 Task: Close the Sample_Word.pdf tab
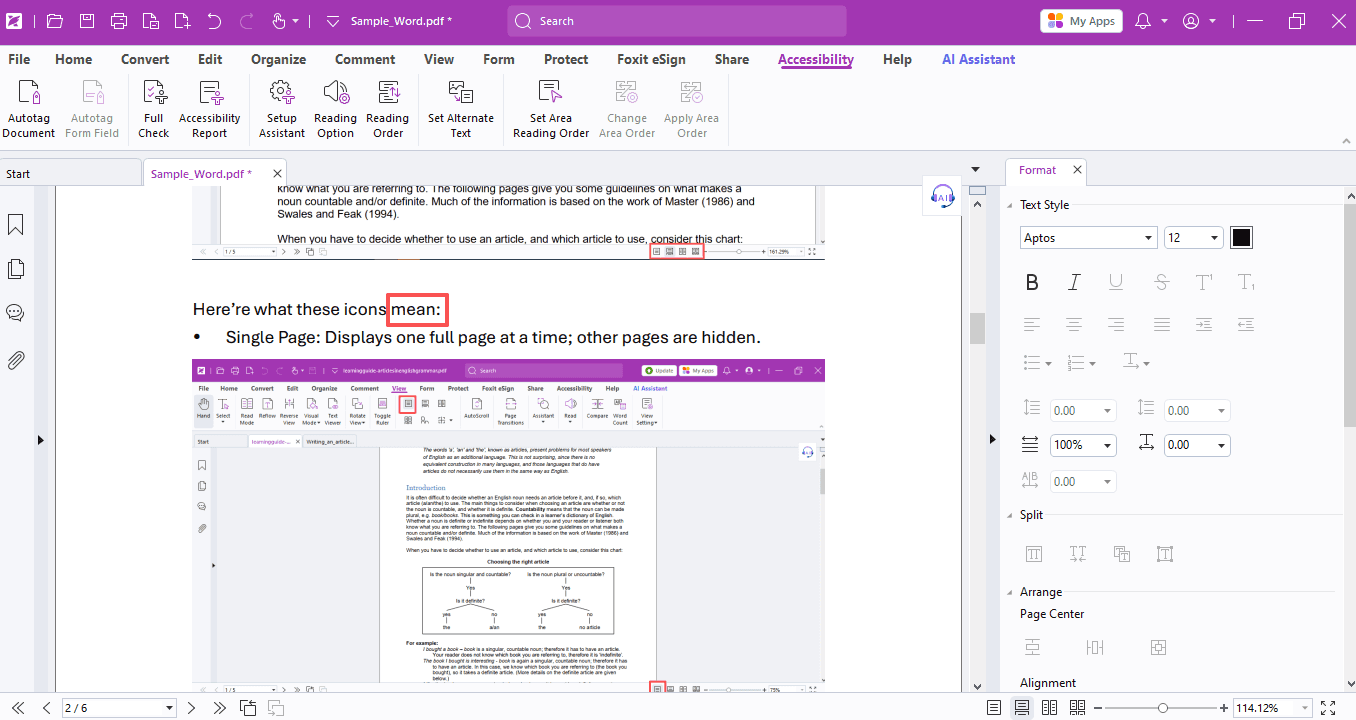tap(275, 174)
